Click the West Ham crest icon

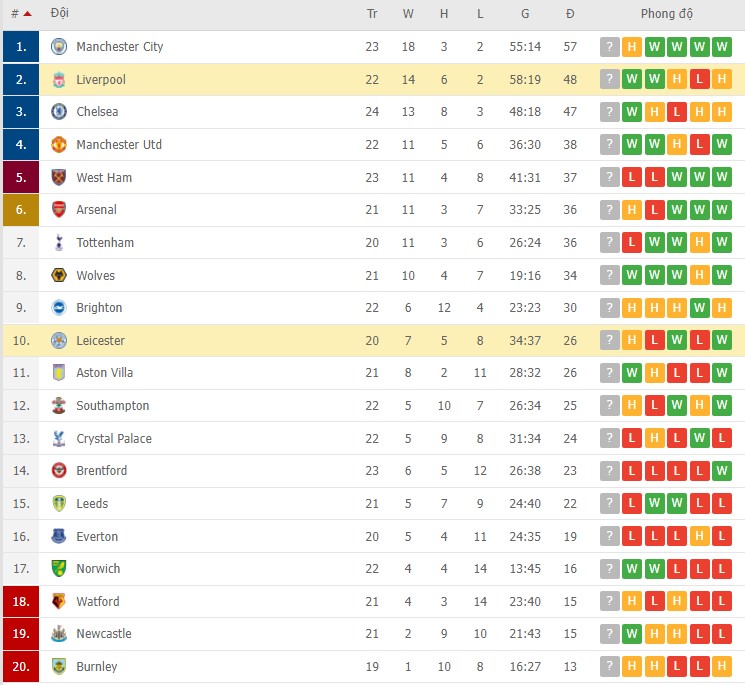[x=59, y=177]
